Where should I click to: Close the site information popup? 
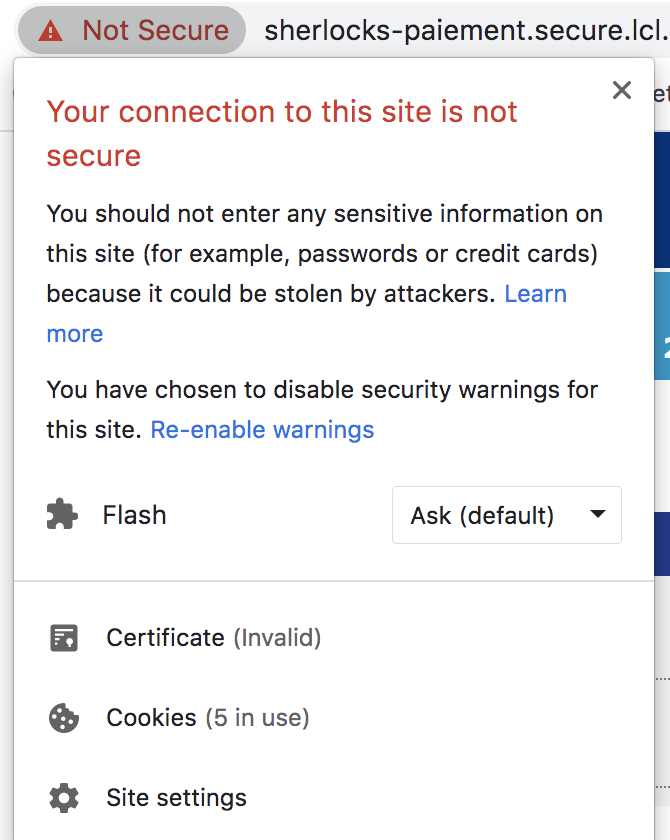(621, 90)
